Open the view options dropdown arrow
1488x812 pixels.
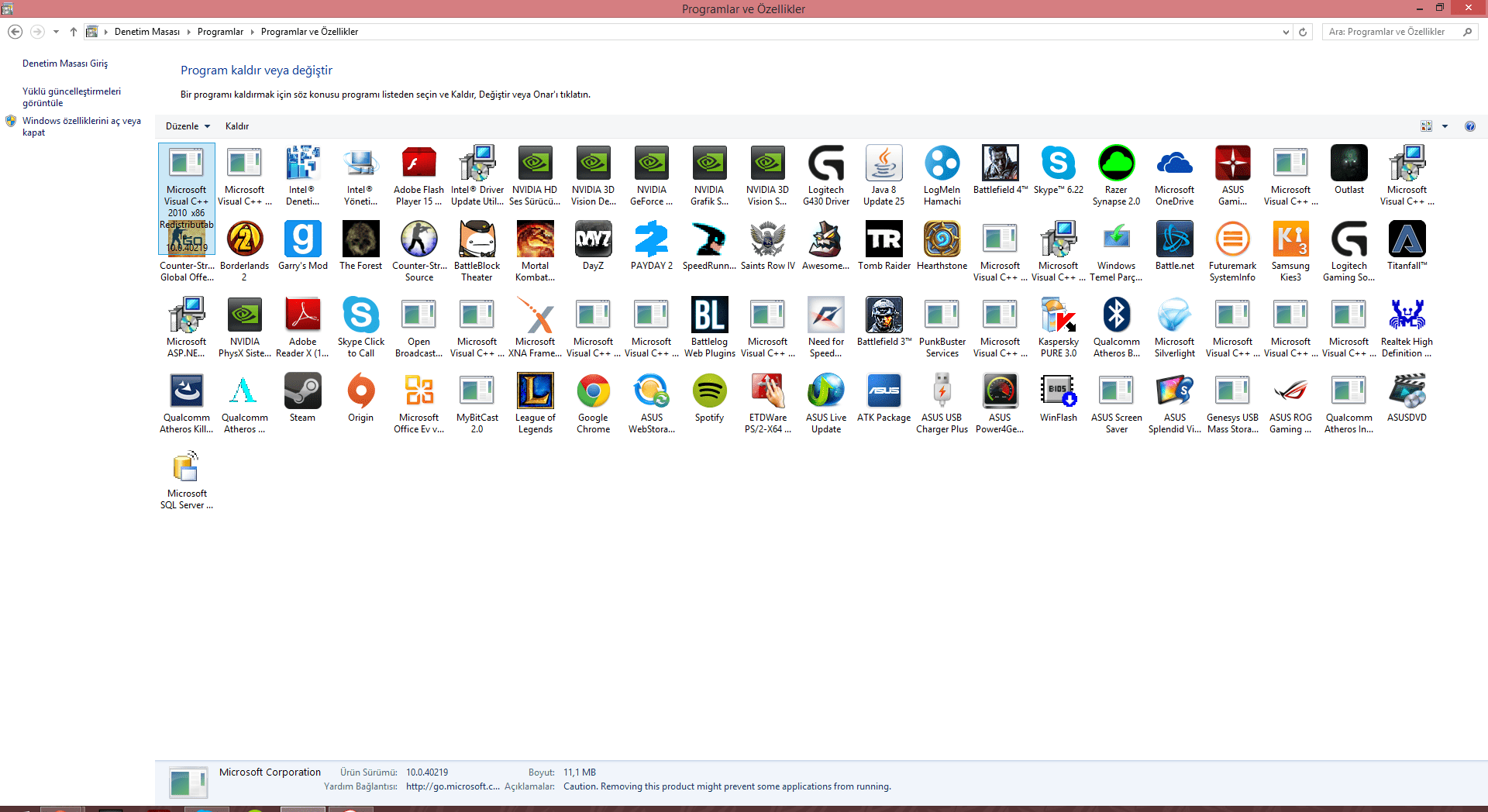click(x=1445, y=126)
